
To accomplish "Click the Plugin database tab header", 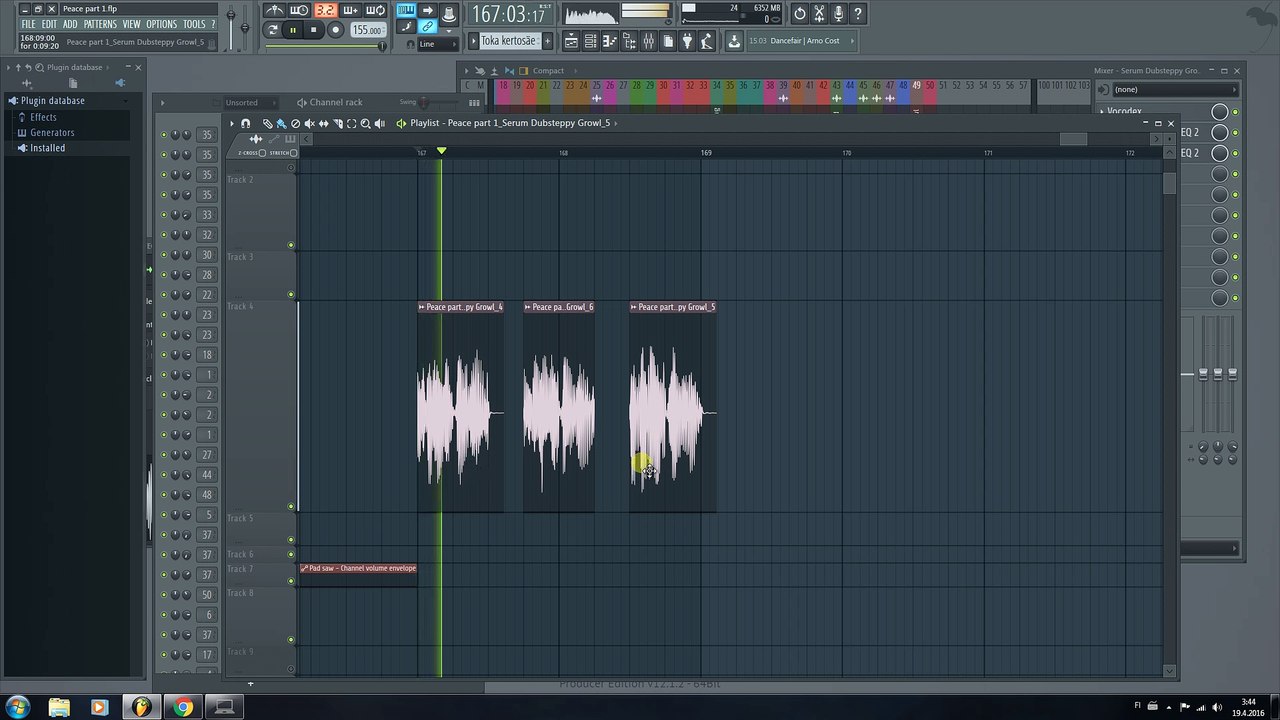I will (x=75, y=67).
